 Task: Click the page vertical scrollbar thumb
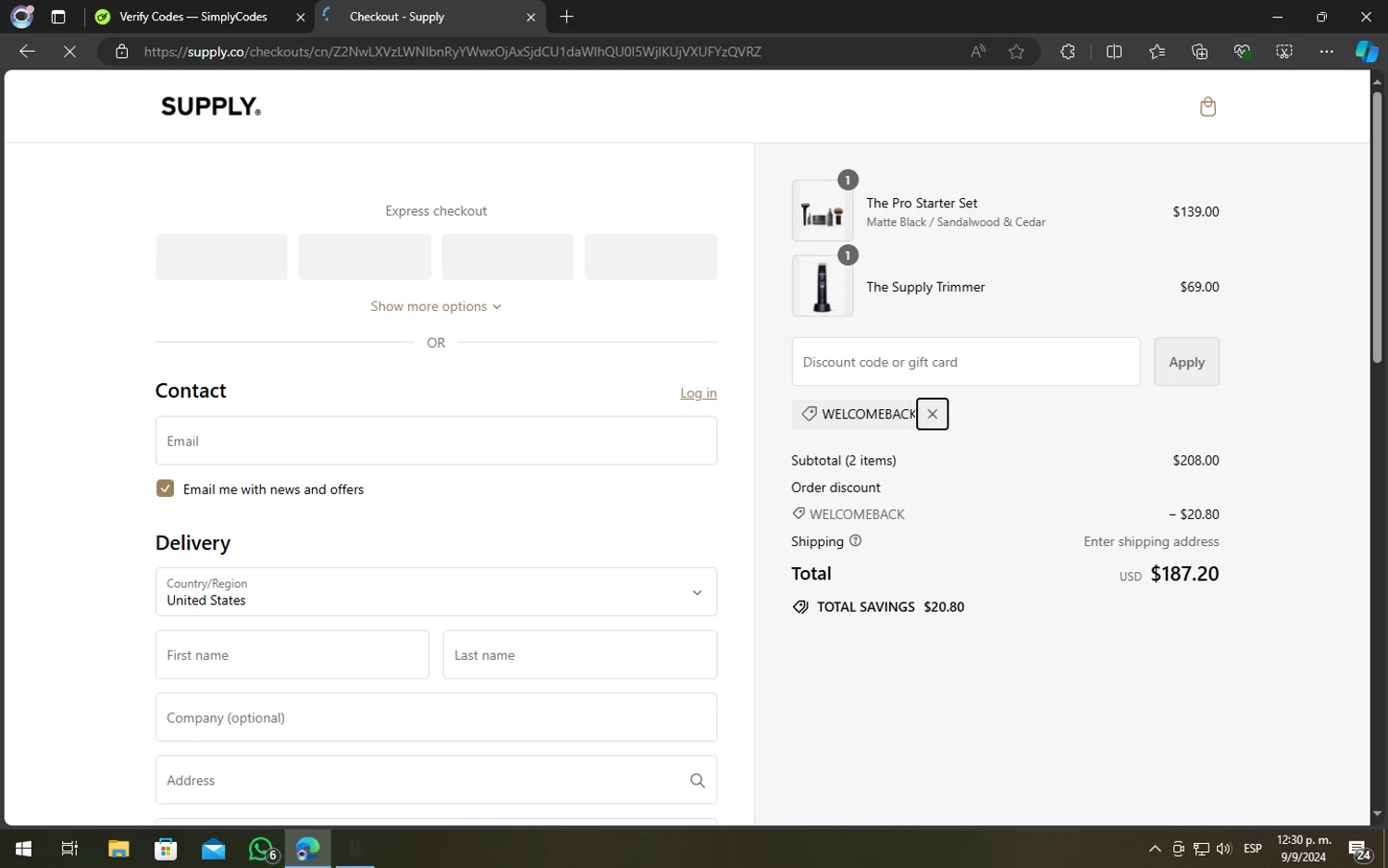[x=1377, y=227]
